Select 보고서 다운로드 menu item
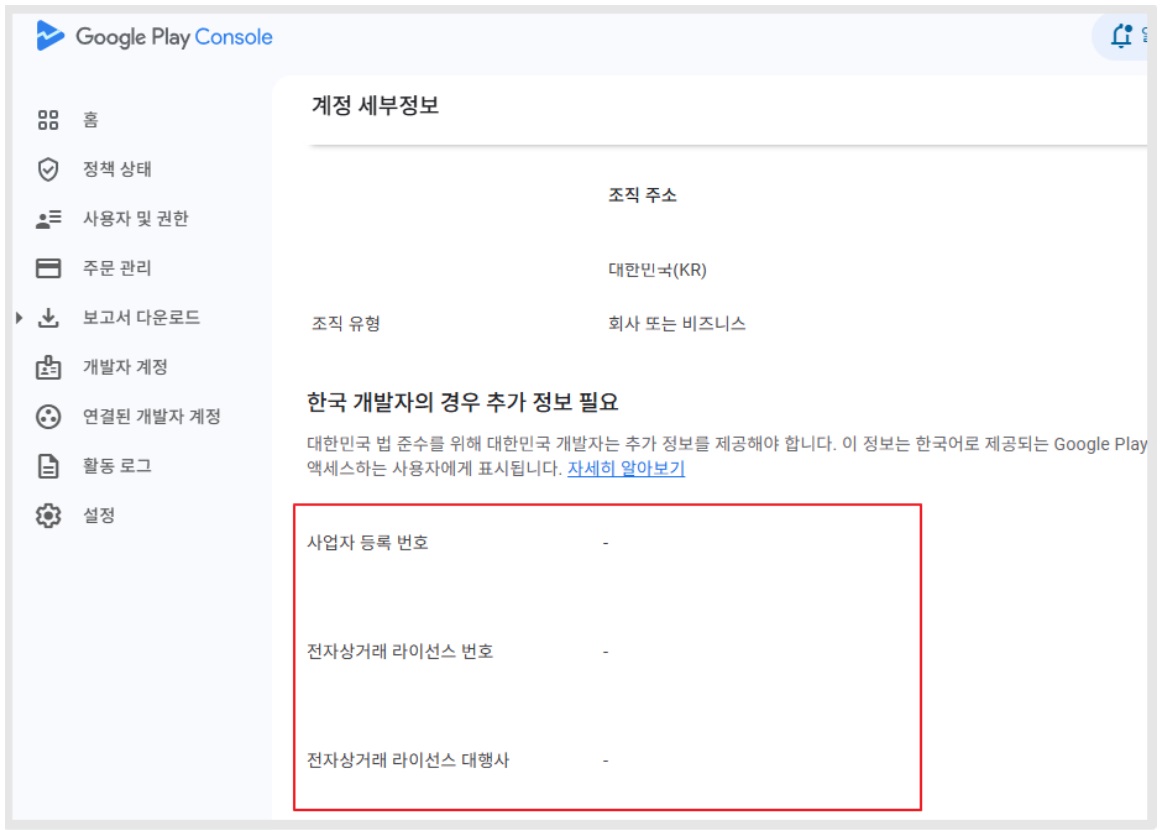This screenshot has height=830, width=1160. click(141, 317)
